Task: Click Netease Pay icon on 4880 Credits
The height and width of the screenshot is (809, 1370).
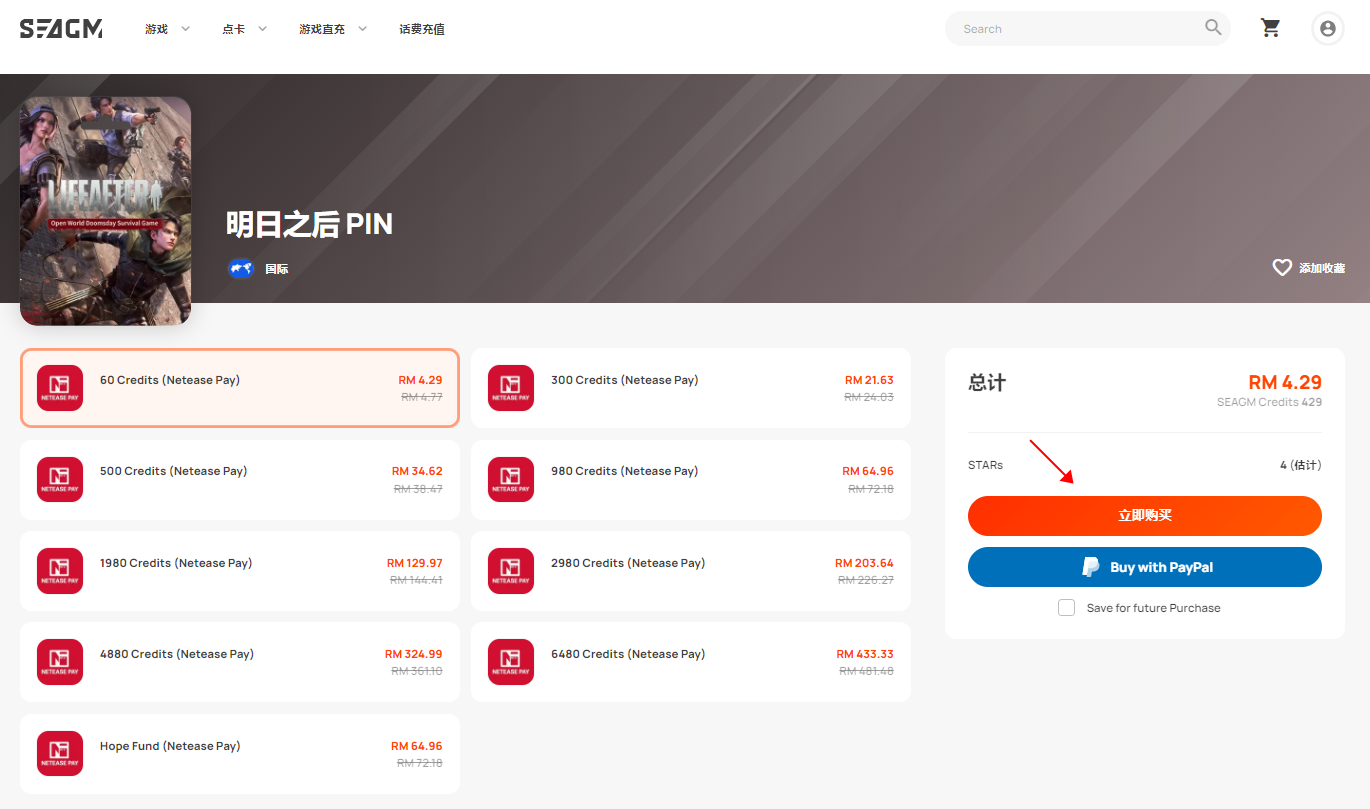Action: (x=60, y=662)
